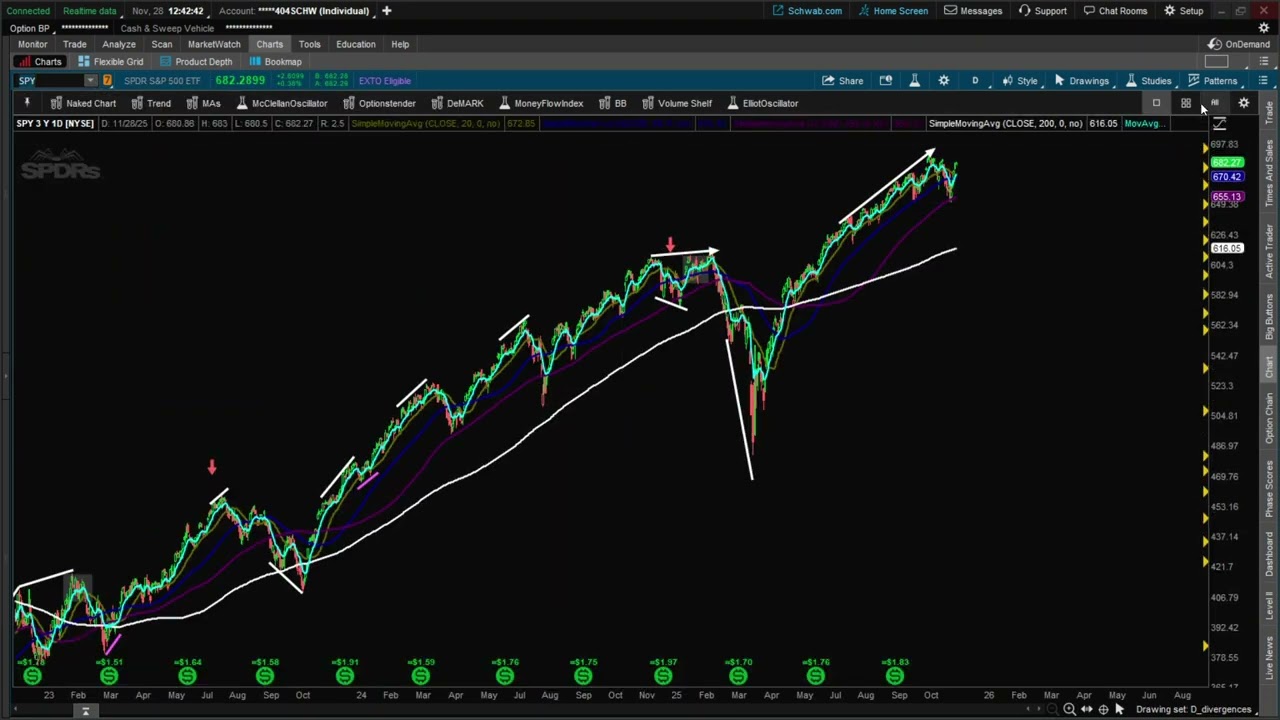
Task: Apply the MoneyFlowIndex study
Action: click(x=541, y=103)
